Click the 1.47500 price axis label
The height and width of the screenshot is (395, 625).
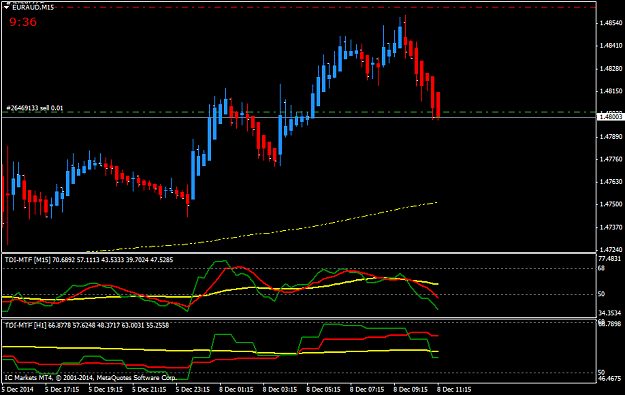pos(611,204)
